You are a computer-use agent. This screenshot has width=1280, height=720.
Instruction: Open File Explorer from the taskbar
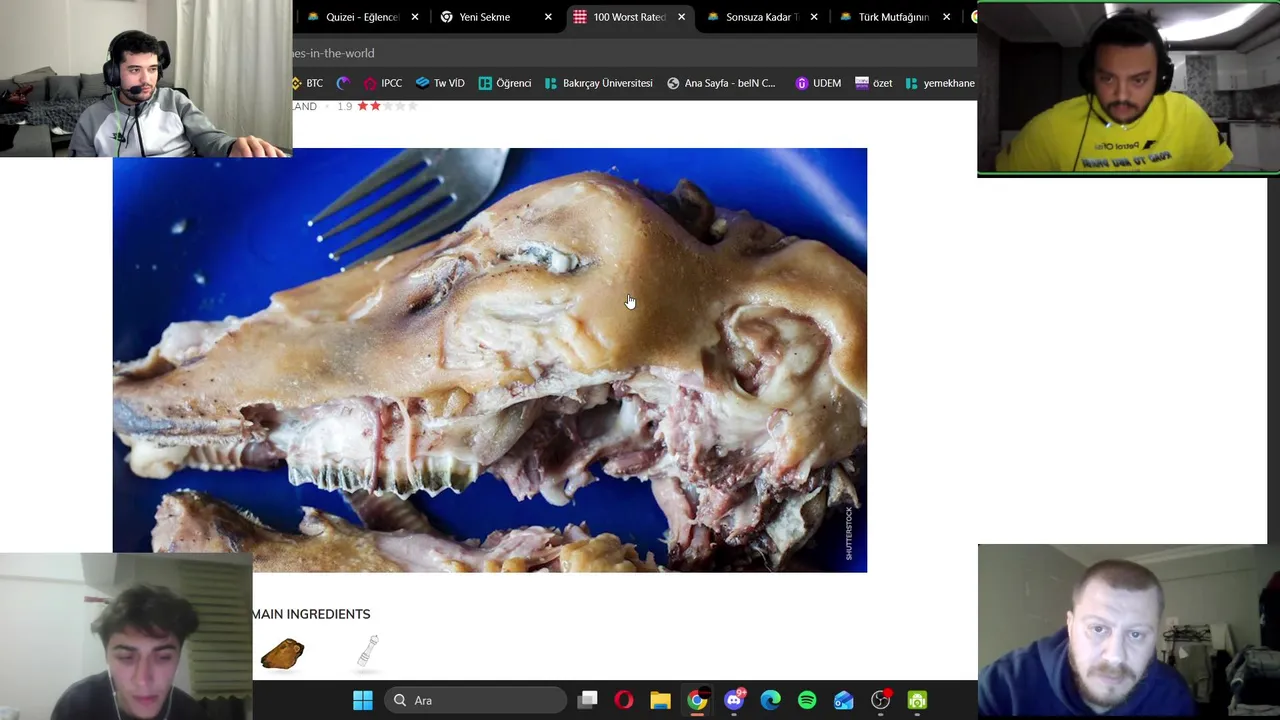tap(660, 701)
